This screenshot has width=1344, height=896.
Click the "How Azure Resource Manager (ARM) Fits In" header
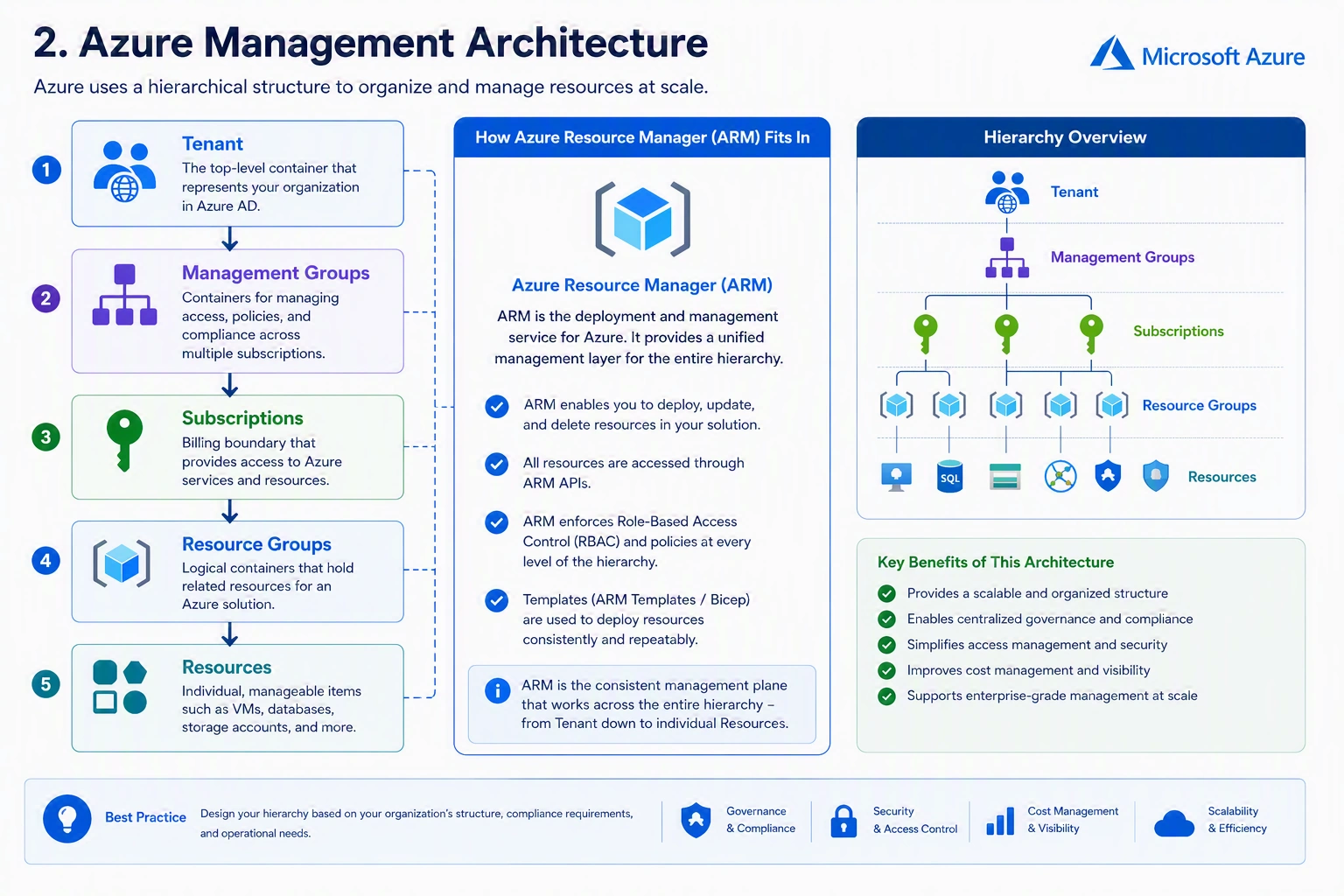[642, 137]
